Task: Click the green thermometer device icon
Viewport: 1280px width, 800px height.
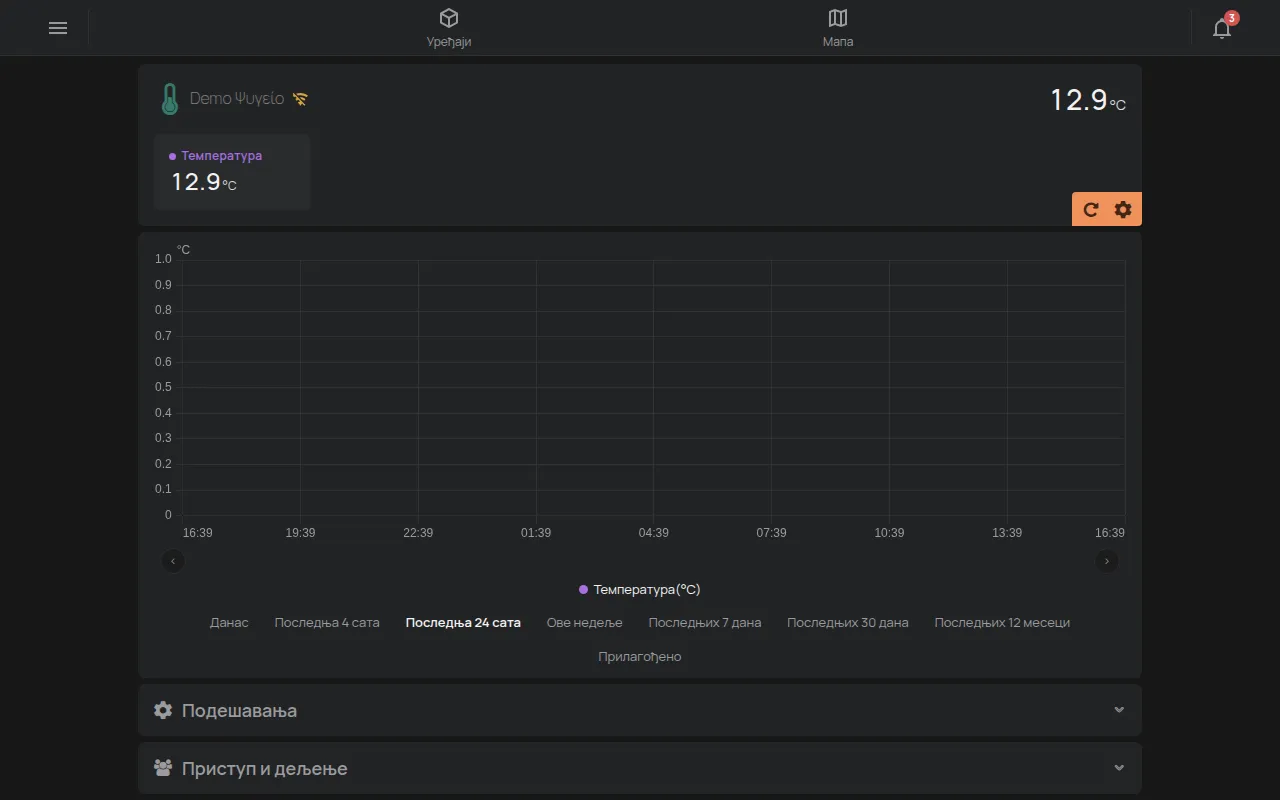Action: pos(170,99)
